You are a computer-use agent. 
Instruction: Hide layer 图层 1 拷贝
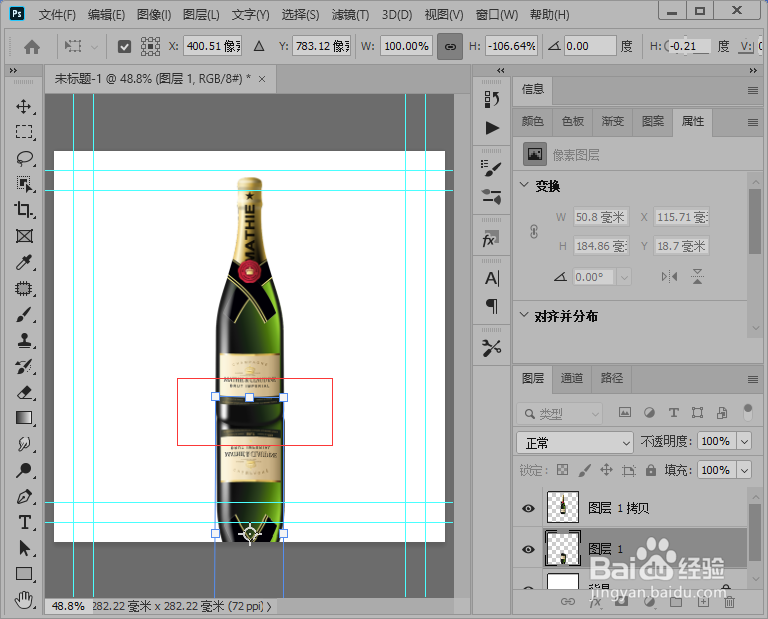528,508
